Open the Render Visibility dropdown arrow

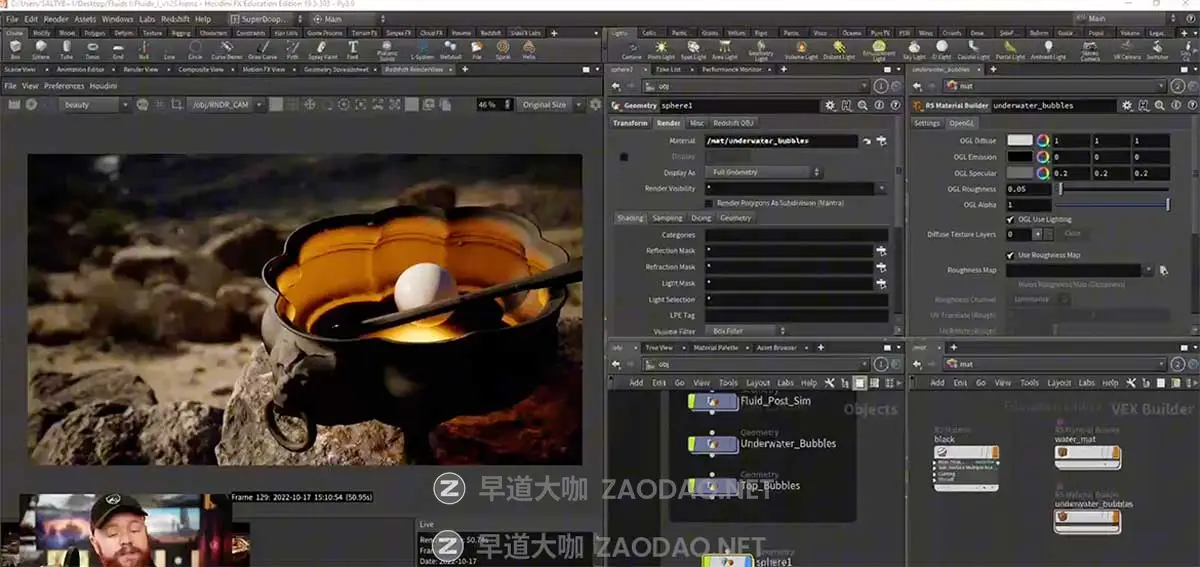click(x=881, y=188)
